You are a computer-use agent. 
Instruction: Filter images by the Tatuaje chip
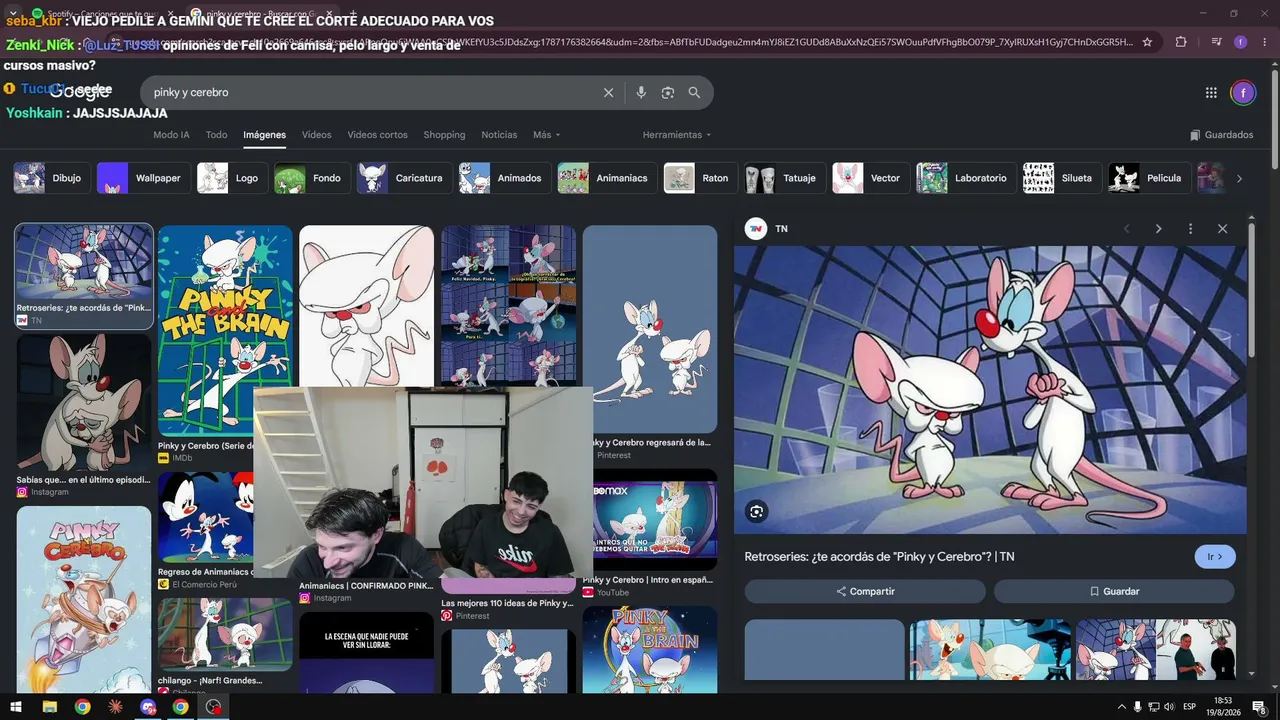coord(785,178)
